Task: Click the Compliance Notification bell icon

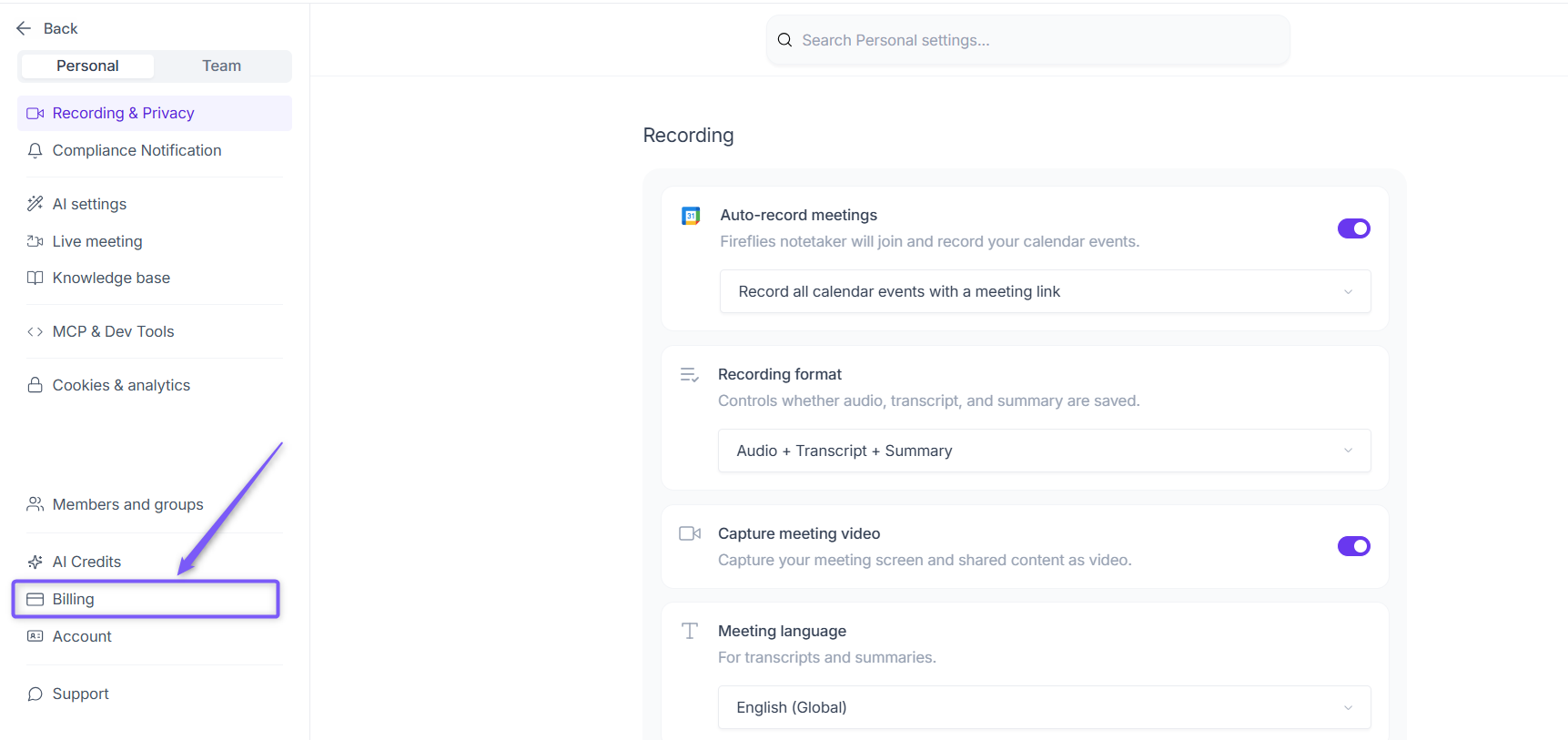Action: pos(35,150)
